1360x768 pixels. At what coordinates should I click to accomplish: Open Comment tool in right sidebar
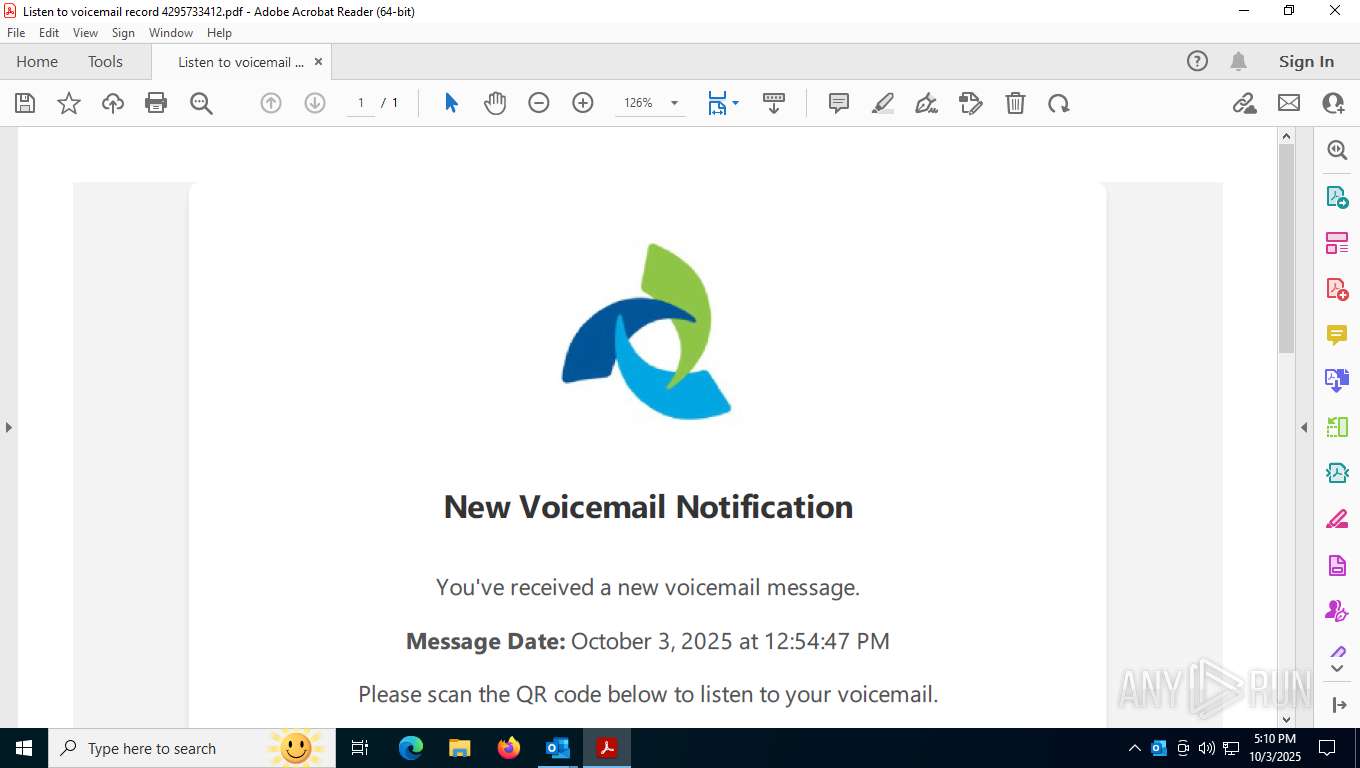[1337, 335]
